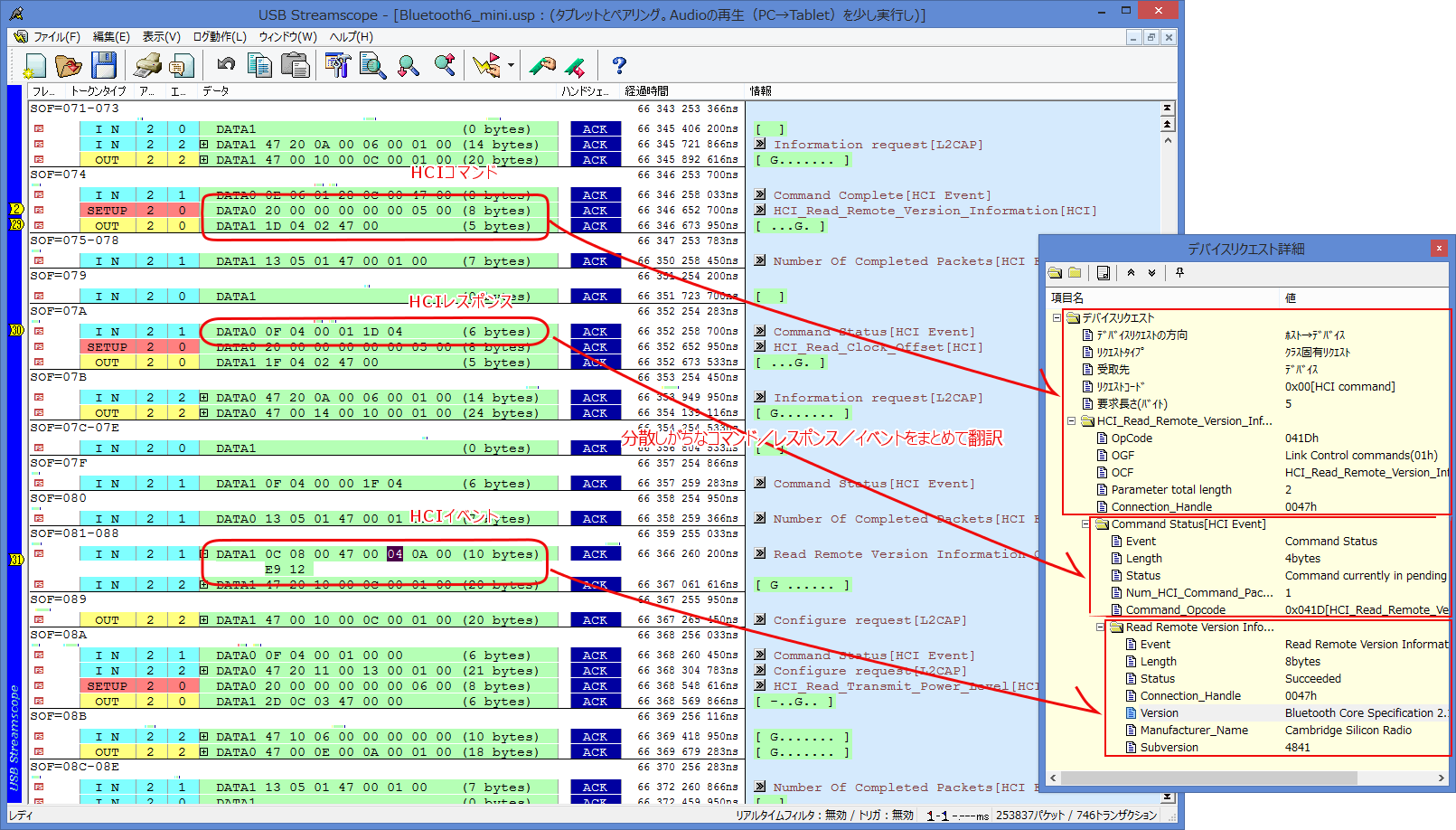Screen dimensions: 1456x830
Task: Select the OpCode row in detail tree
Action: (1132, 438)
